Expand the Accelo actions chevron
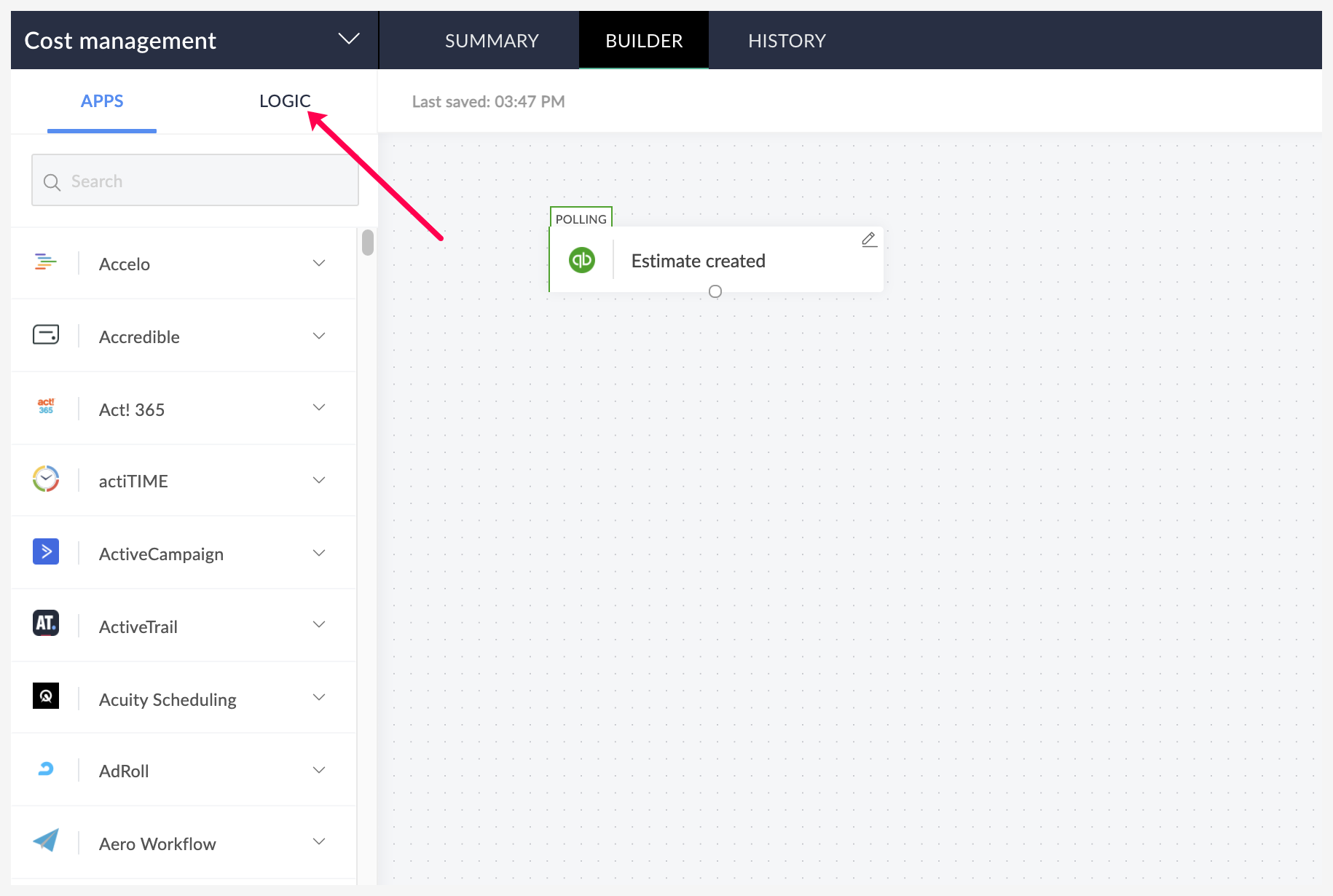Image resolution: width=1333 pixels, height=896 pixels. [319, 263]
